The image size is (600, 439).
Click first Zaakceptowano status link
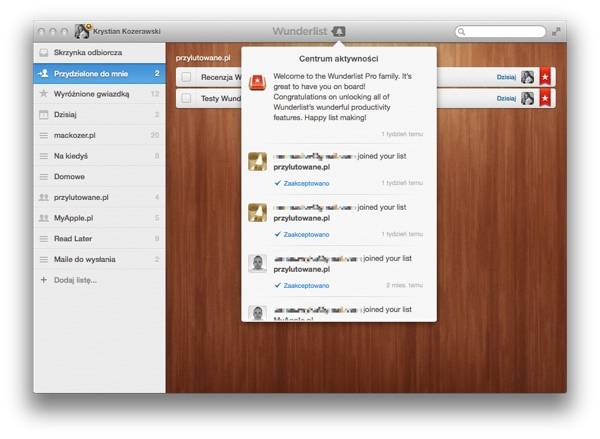coord(306,183)
